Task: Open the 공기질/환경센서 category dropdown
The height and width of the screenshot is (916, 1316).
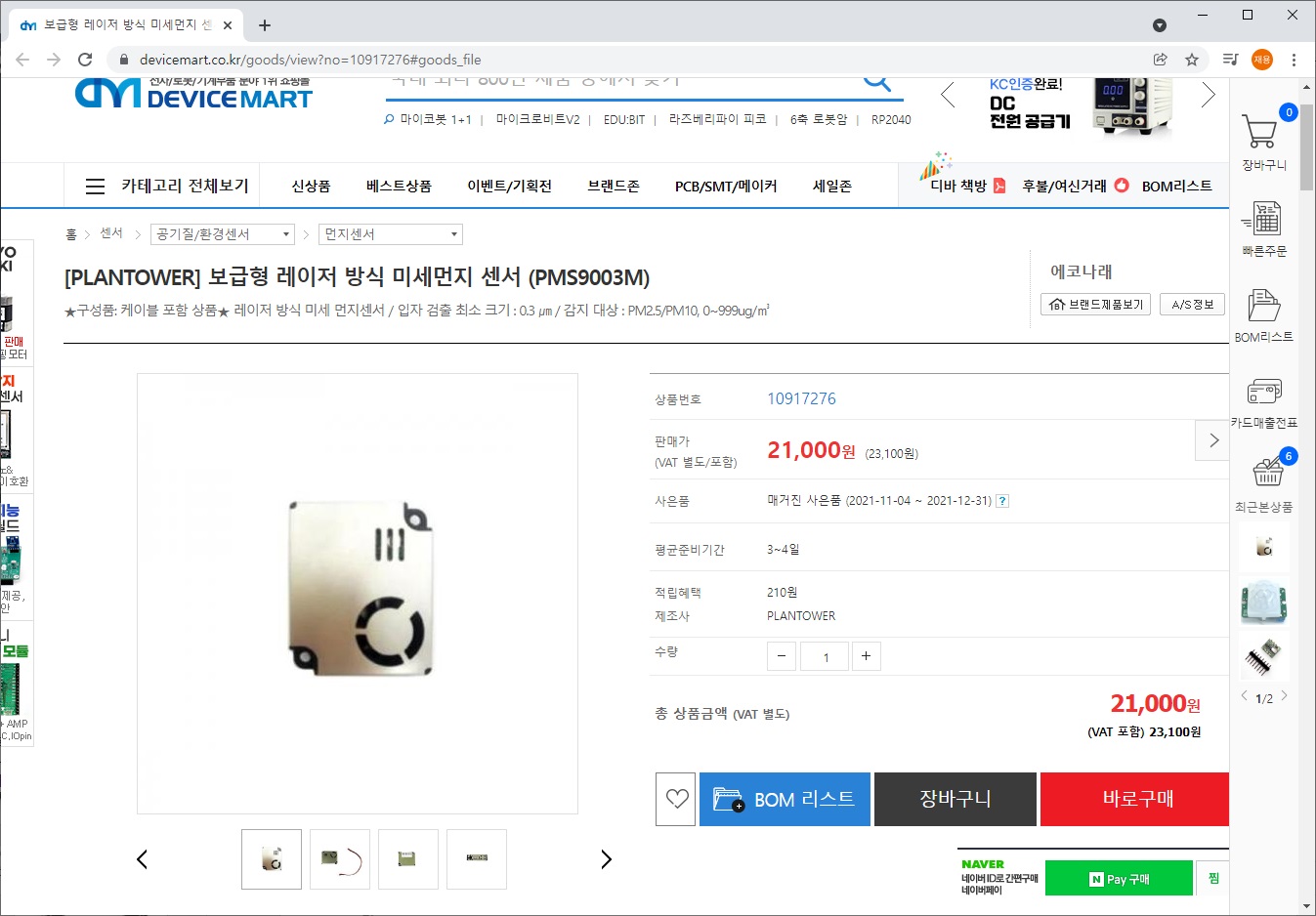Action: pos(223,234)
